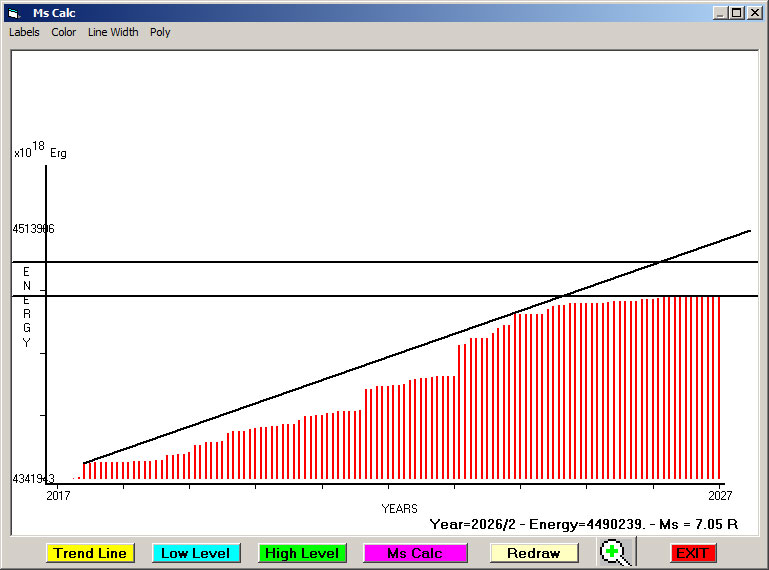Click the 2017 label on the years axis
This screenshot has height=570, width=769.
pos(59,496)
